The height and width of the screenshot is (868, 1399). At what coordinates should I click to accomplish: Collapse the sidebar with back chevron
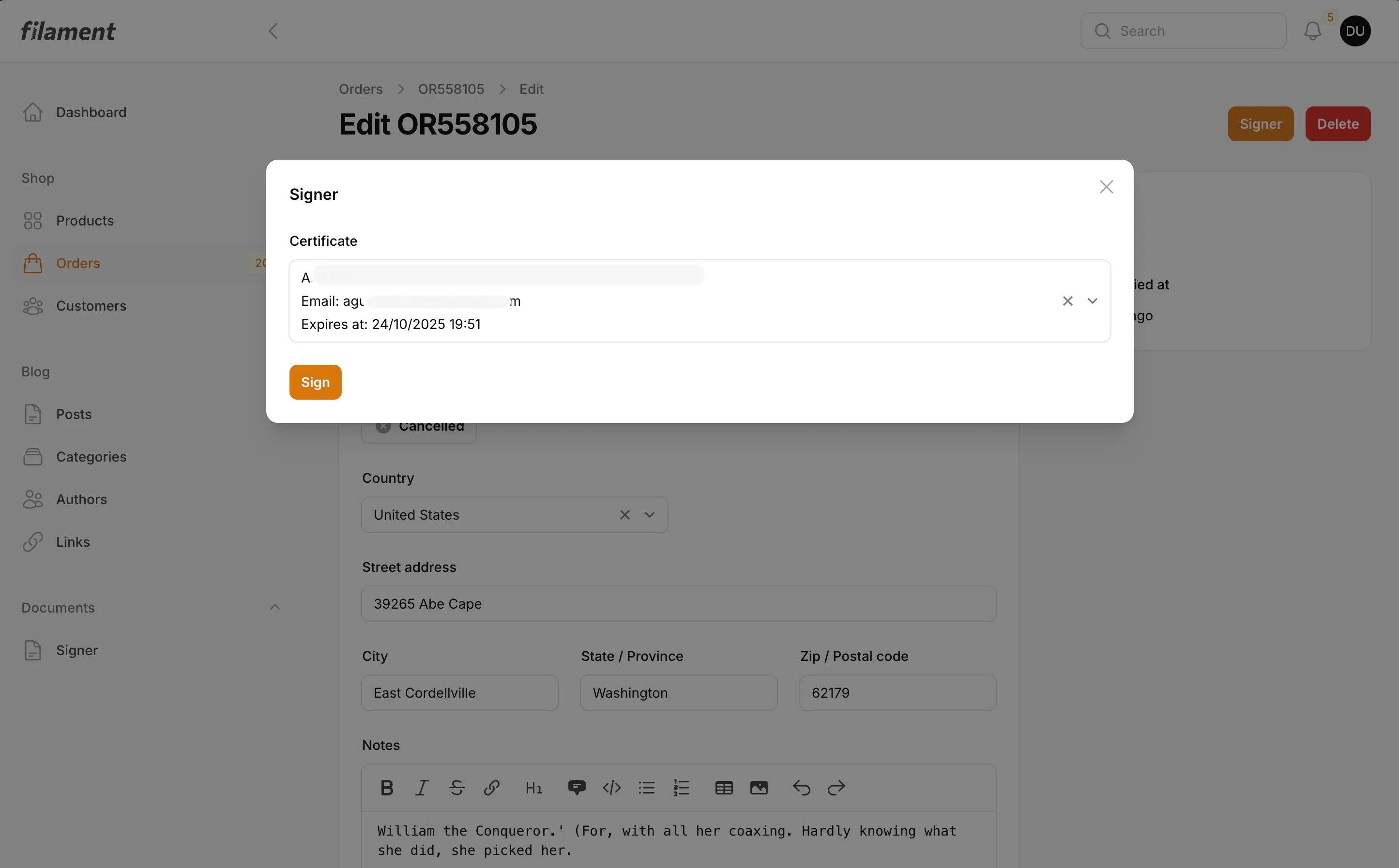[274, 31]
